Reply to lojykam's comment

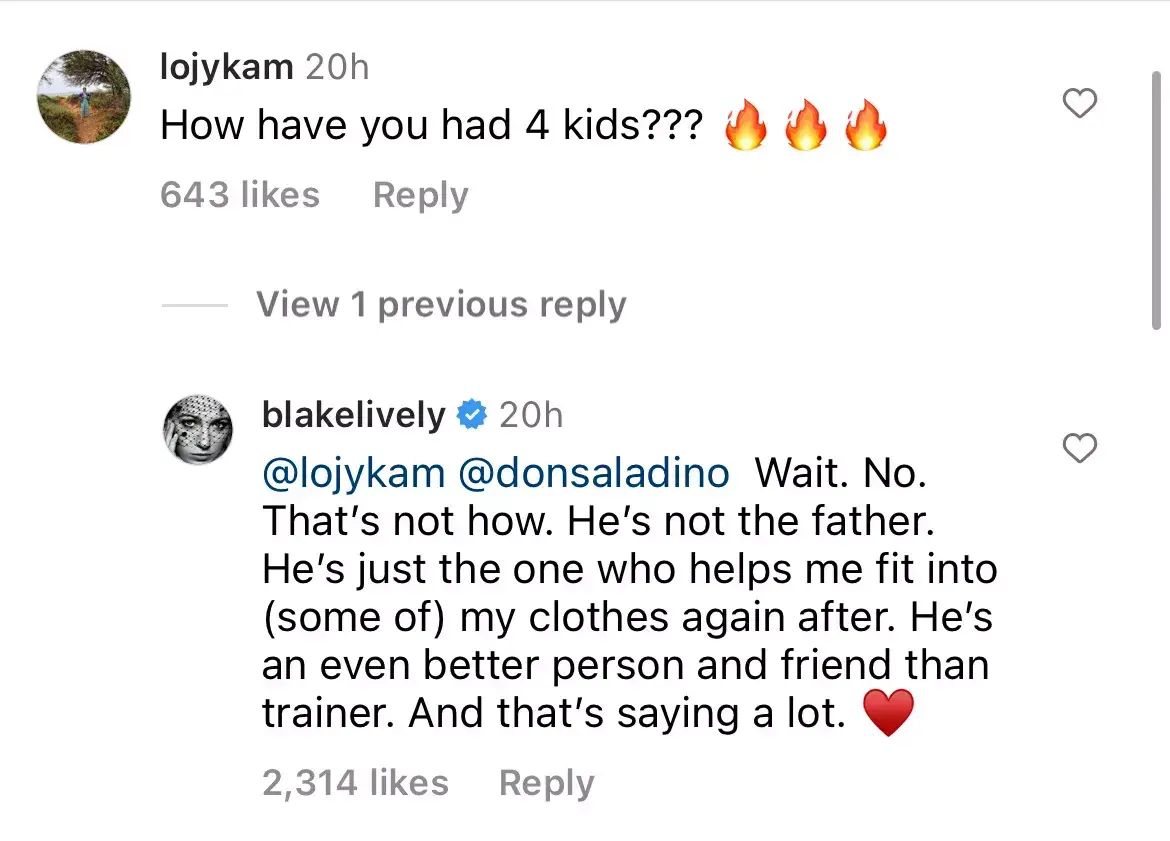coord(420,195)
